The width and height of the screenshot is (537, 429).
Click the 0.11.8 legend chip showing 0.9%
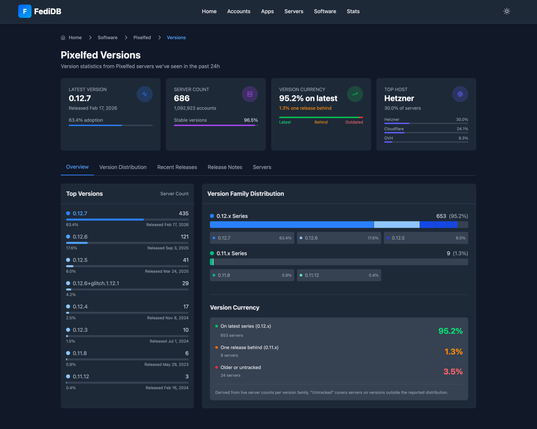252,275
